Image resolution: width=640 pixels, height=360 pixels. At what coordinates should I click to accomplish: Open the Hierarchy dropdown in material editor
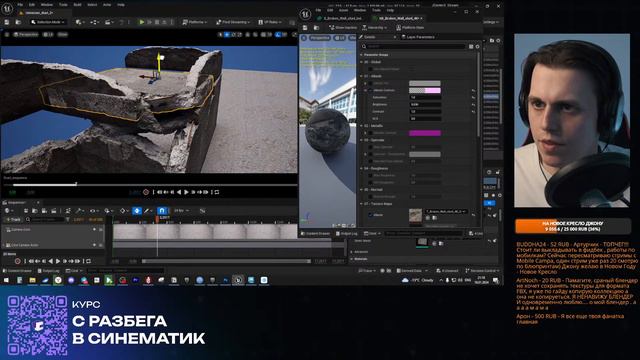pos(375,27)
